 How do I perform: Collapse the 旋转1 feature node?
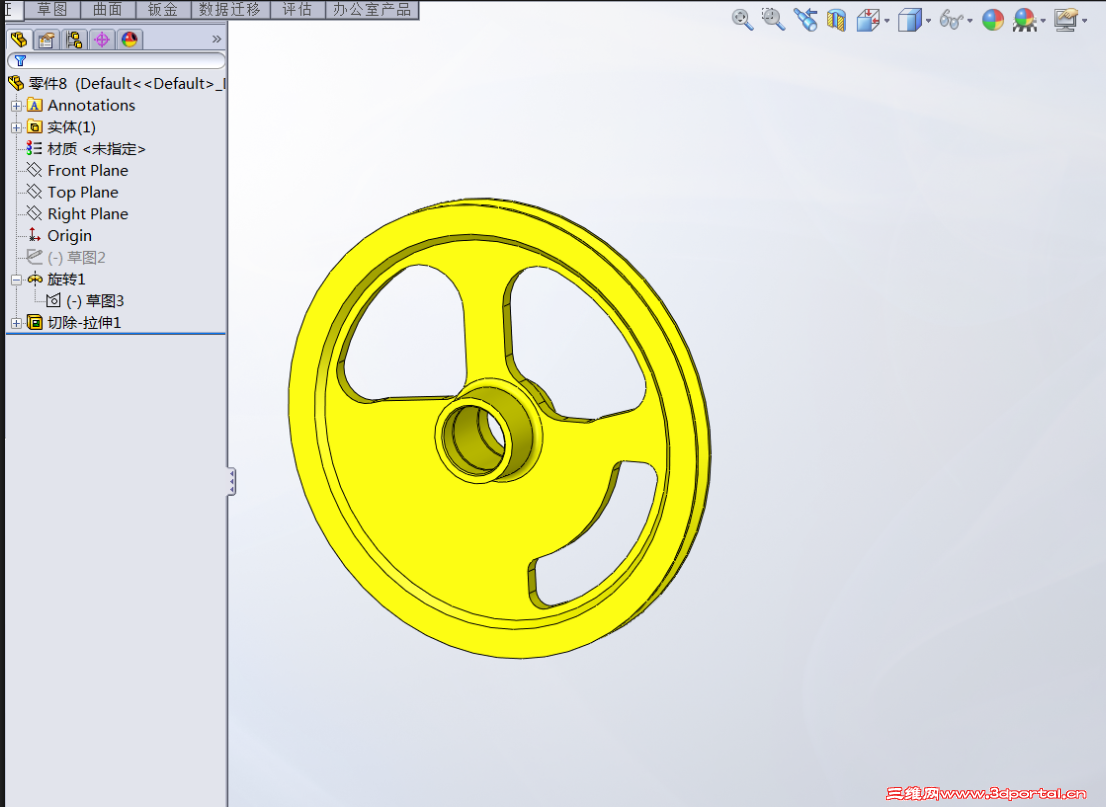pos(16,279)
